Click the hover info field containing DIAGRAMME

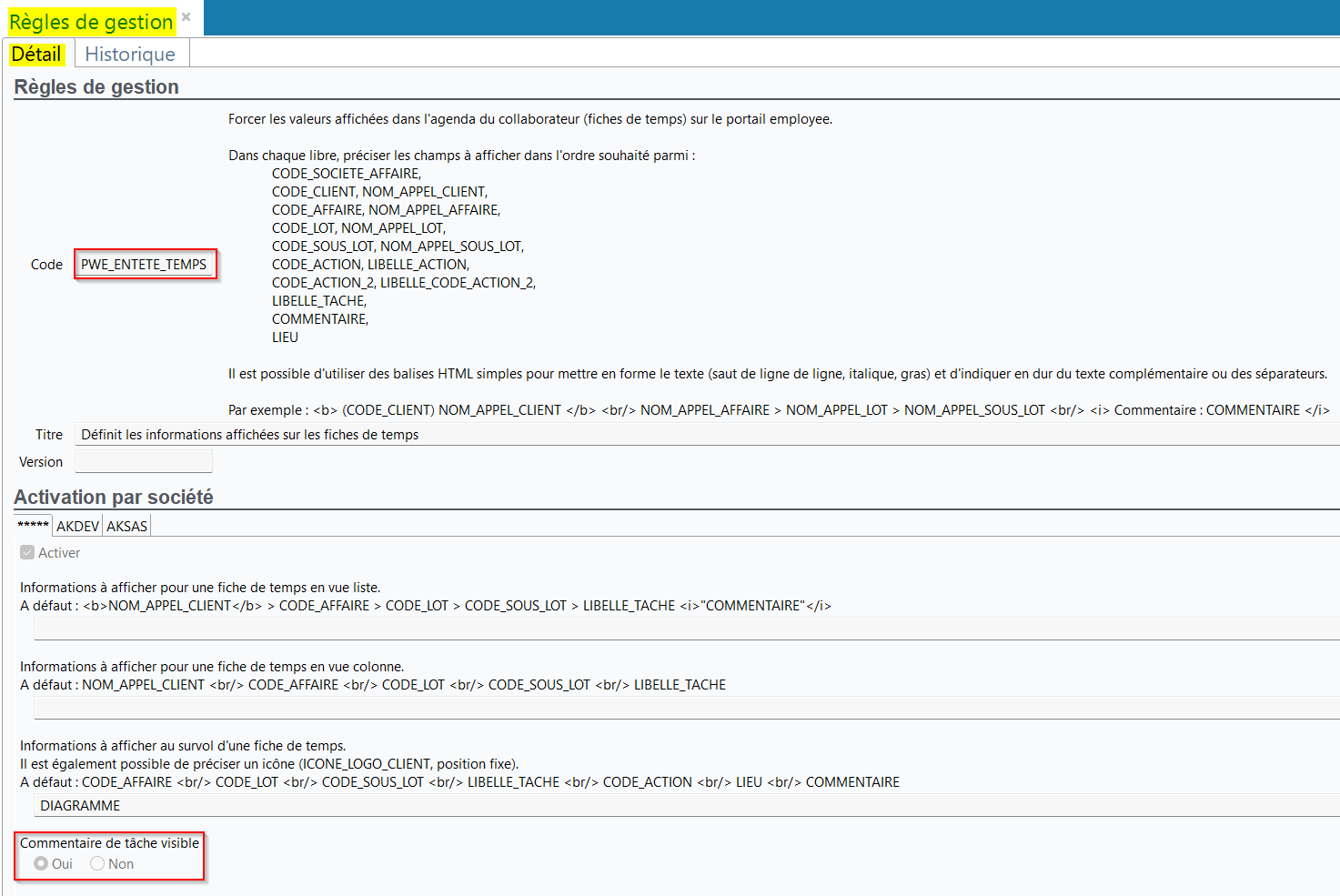click(682, 806)
